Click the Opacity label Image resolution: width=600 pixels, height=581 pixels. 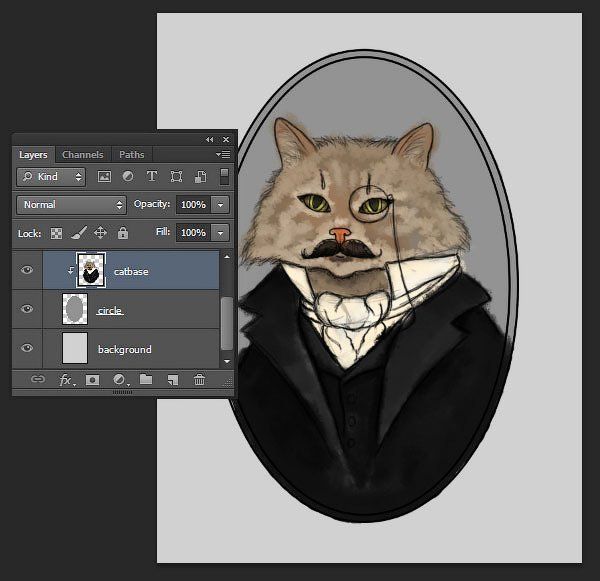(x=152, y=204)
